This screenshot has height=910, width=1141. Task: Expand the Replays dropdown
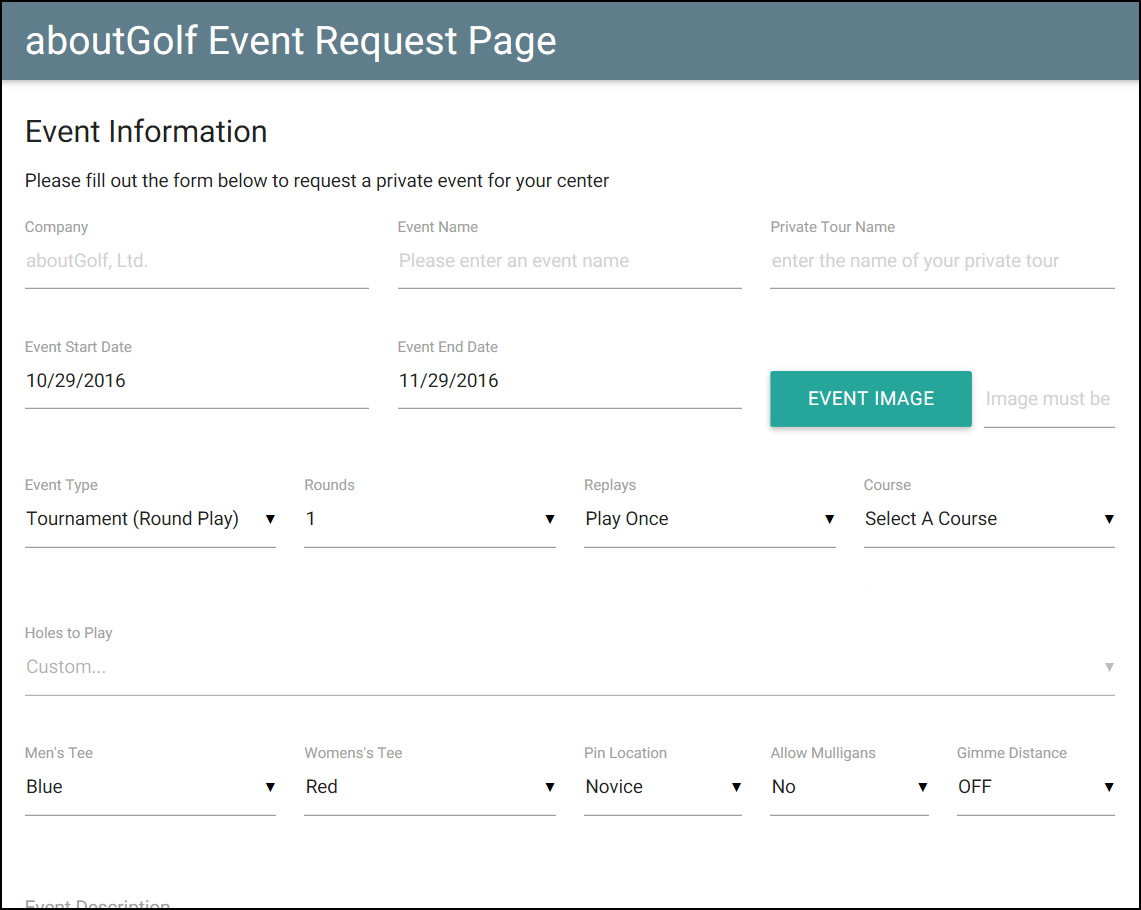pos(709,519)
